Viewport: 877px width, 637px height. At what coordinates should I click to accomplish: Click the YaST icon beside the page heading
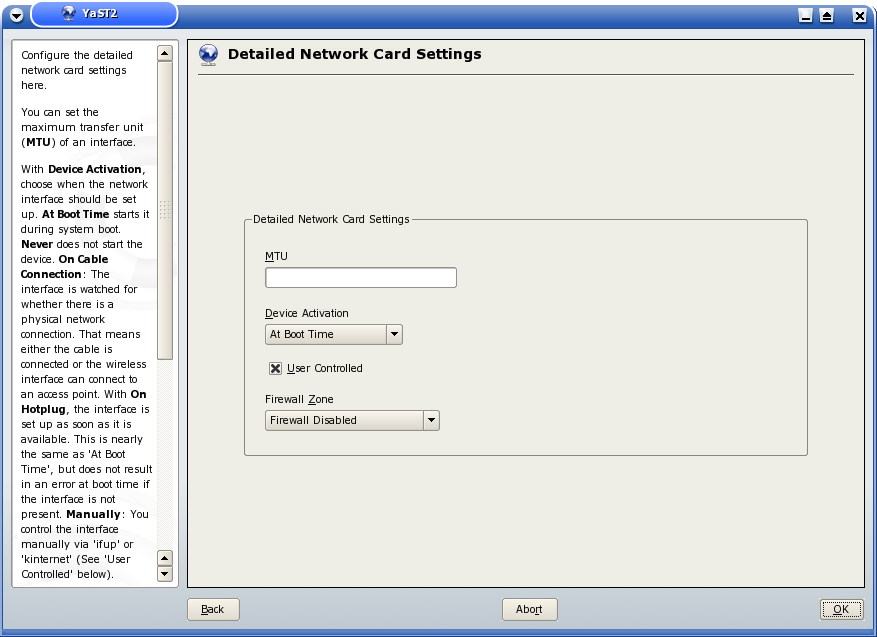(x=209, y=55)
